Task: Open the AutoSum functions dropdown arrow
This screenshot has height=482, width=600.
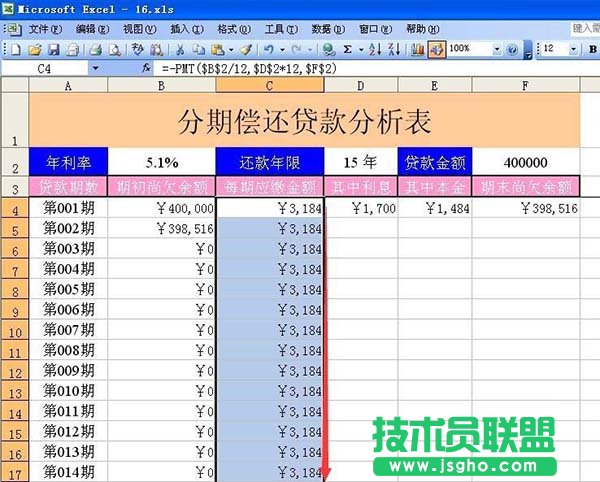Action: (x=360, y=49)
